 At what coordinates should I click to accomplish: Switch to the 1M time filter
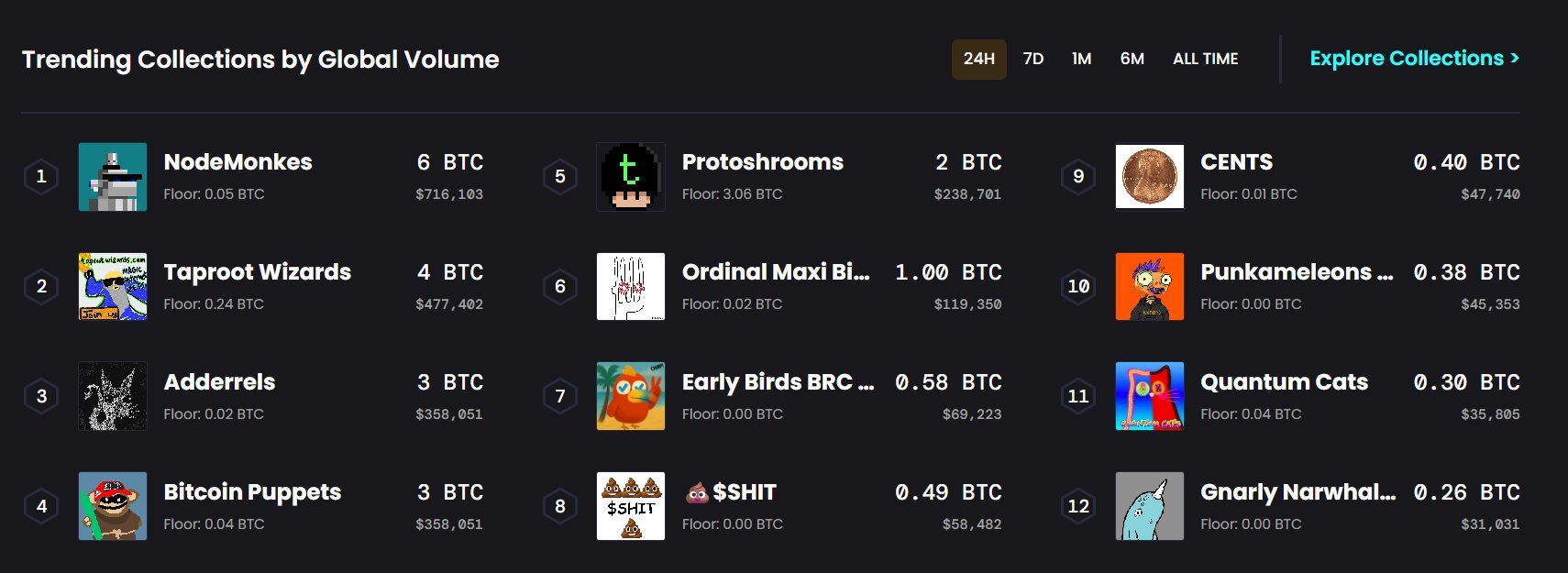(1082, 60)
